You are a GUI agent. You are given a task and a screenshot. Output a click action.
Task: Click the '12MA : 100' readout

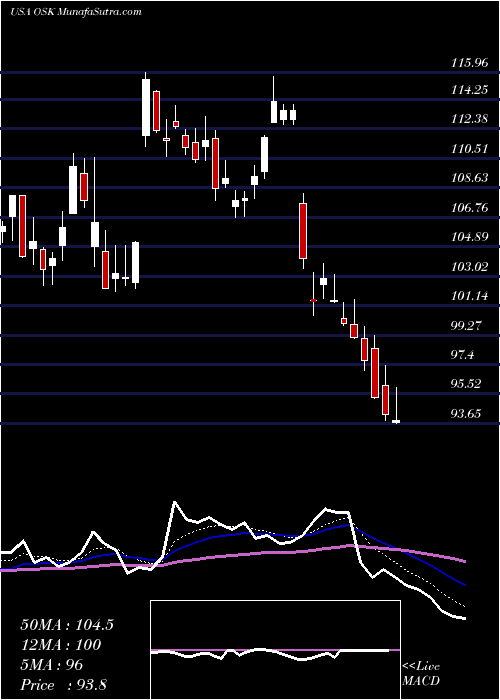pos(61,645)
